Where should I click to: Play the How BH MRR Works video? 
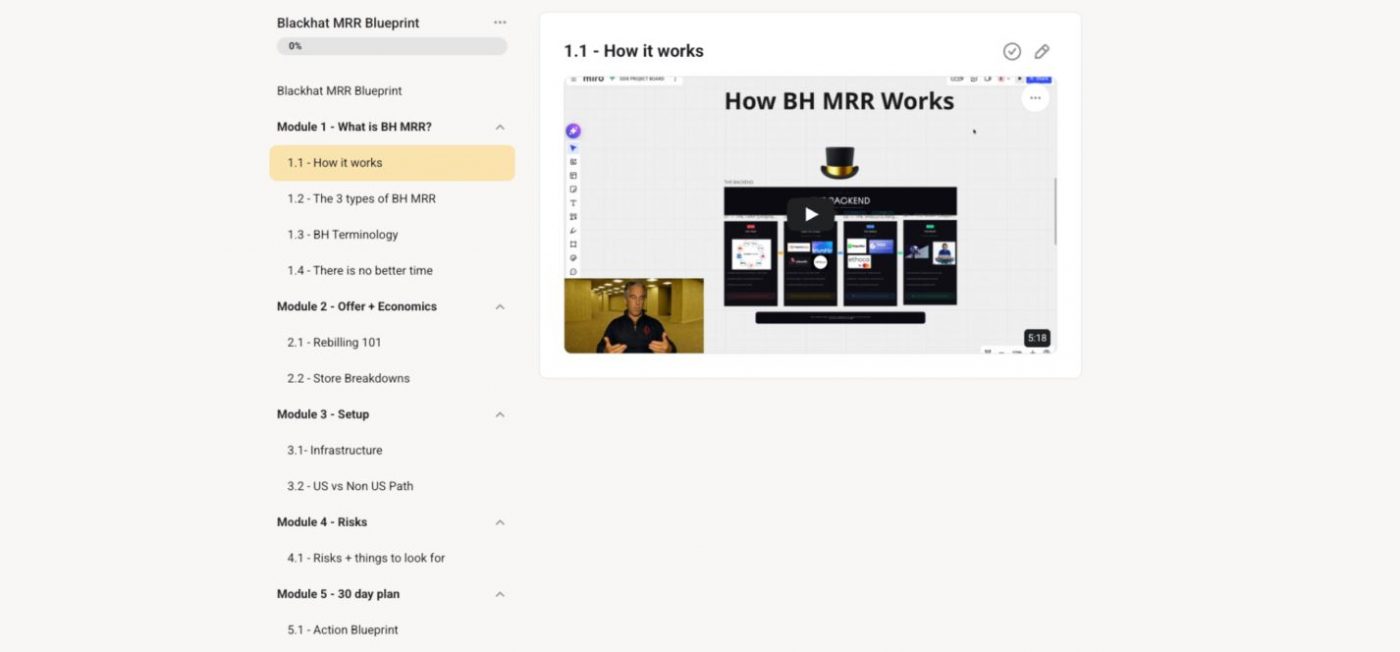tap(810, 214)
